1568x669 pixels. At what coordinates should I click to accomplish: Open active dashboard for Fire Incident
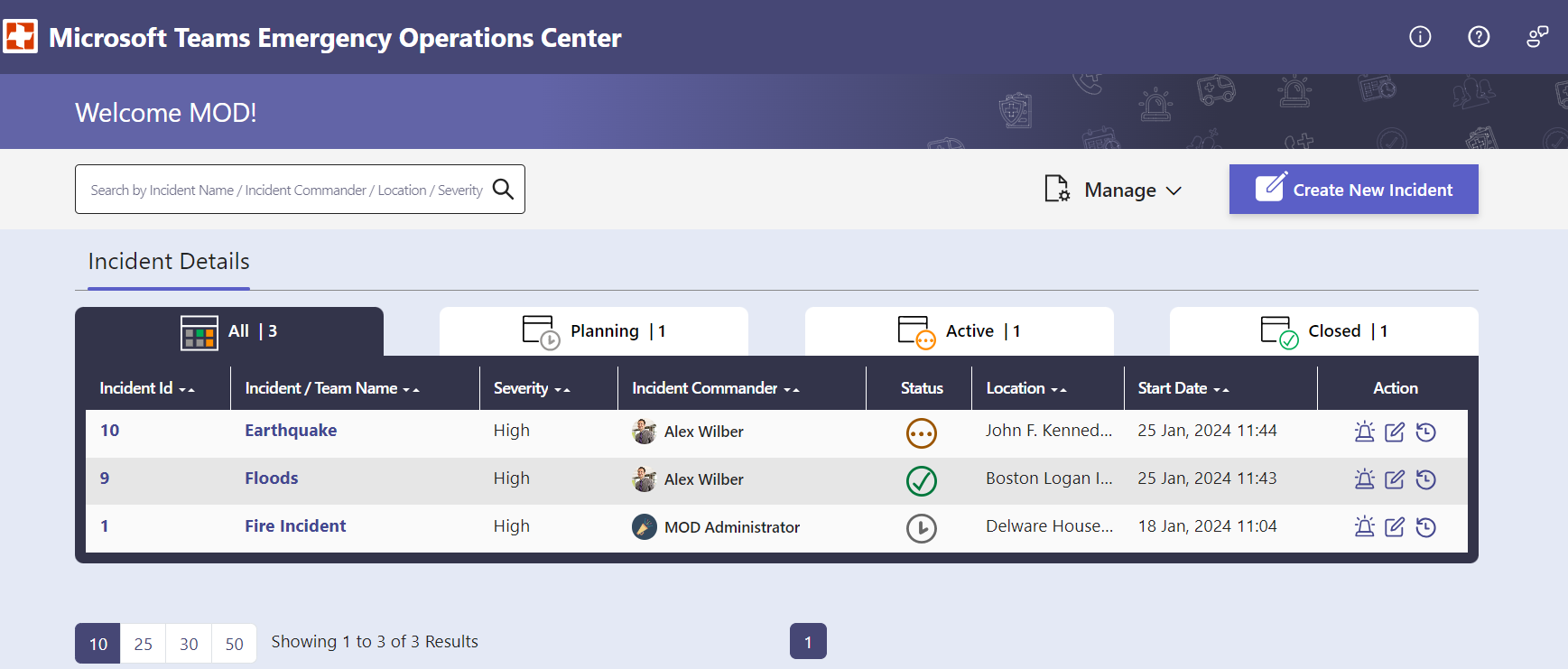click(x=1365, y=527)
